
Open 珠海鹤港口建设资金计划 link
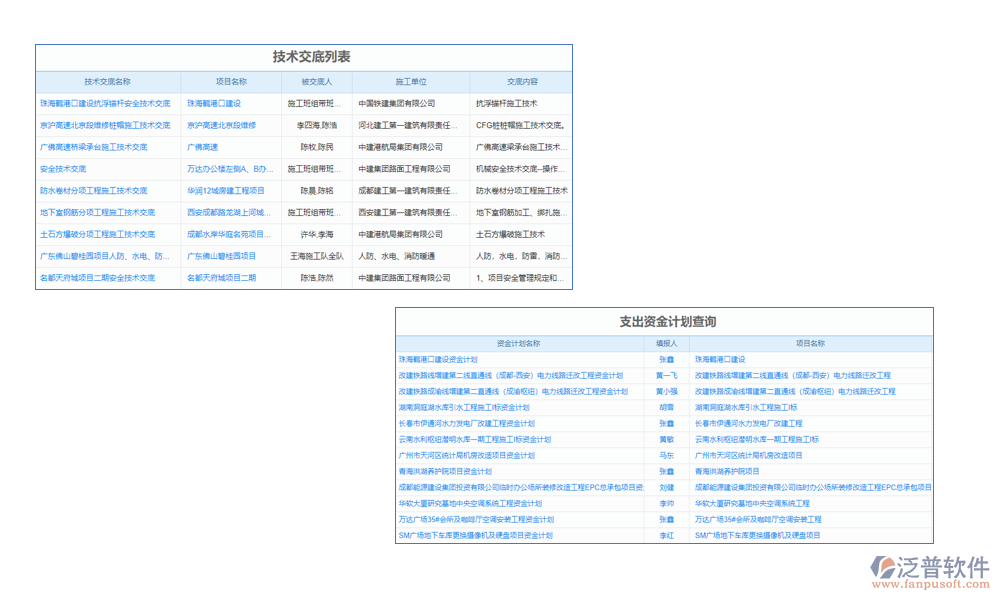pyautogui.click(x=438, y=359)
